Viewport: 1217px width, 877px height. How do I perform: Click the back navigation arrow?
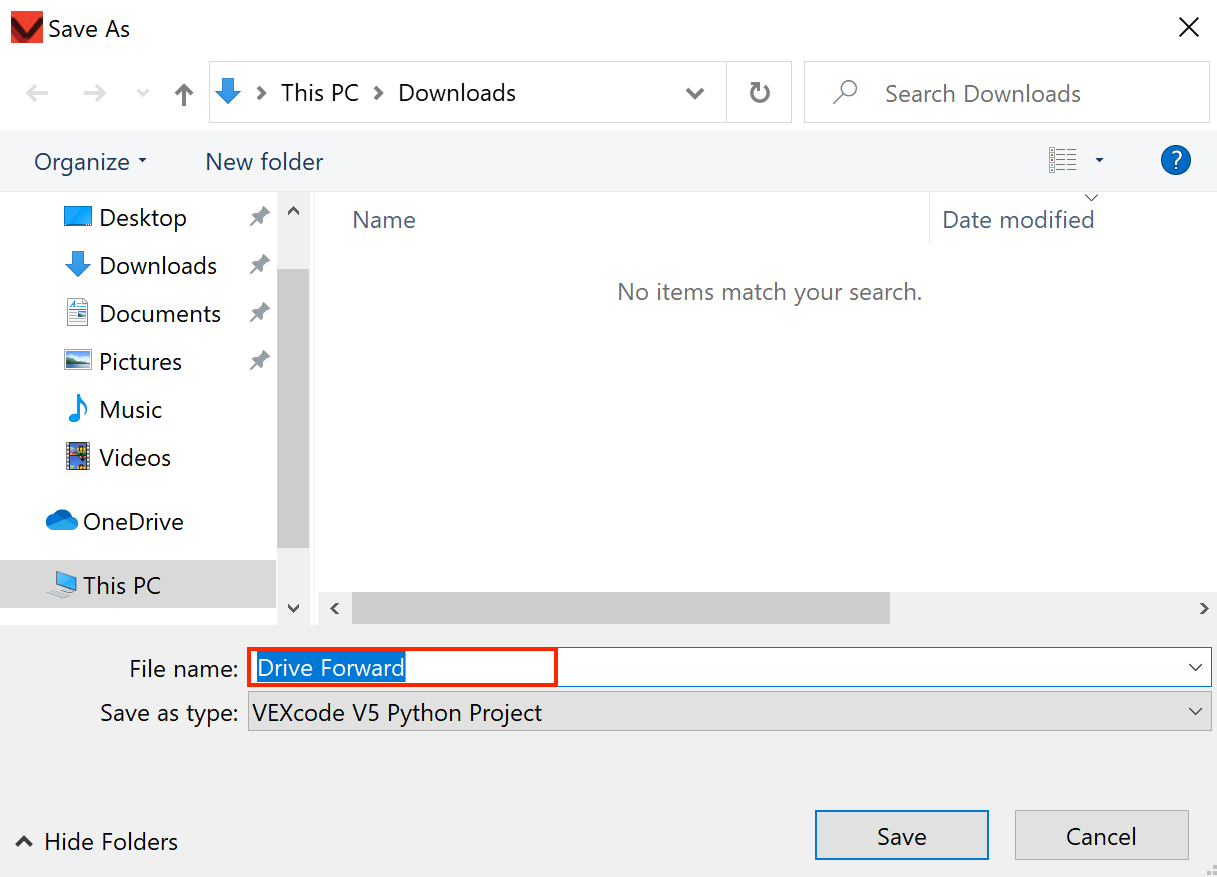tap(37, 92)
